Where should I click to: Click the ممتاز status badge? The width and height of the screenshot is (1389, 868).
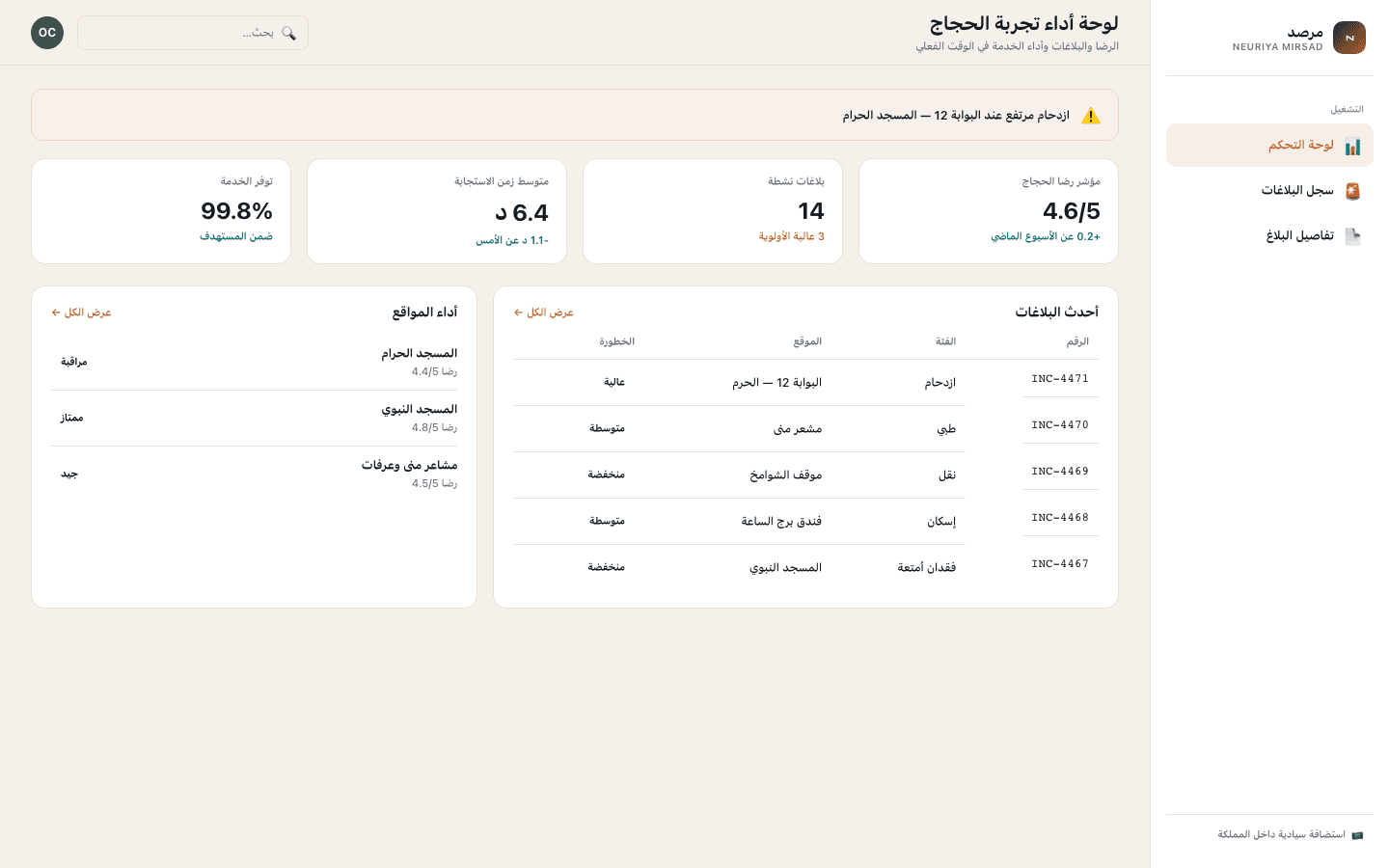click(x=72, y=418)
